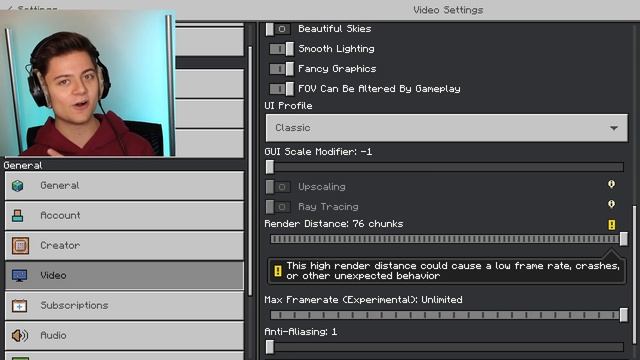Click the Max Framerate slider handle
Screen dimensions: 640x360
click(624, 315)
